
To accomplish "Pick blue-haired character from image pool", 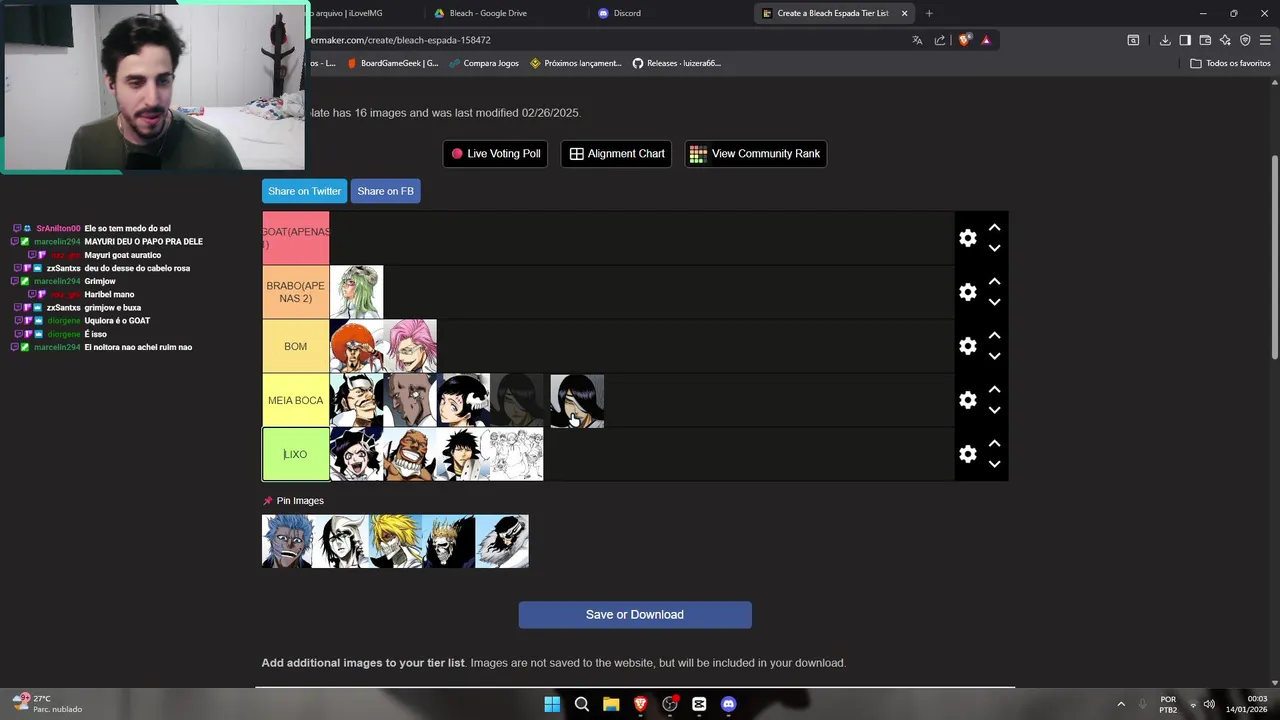I will (x=288, y=541).
